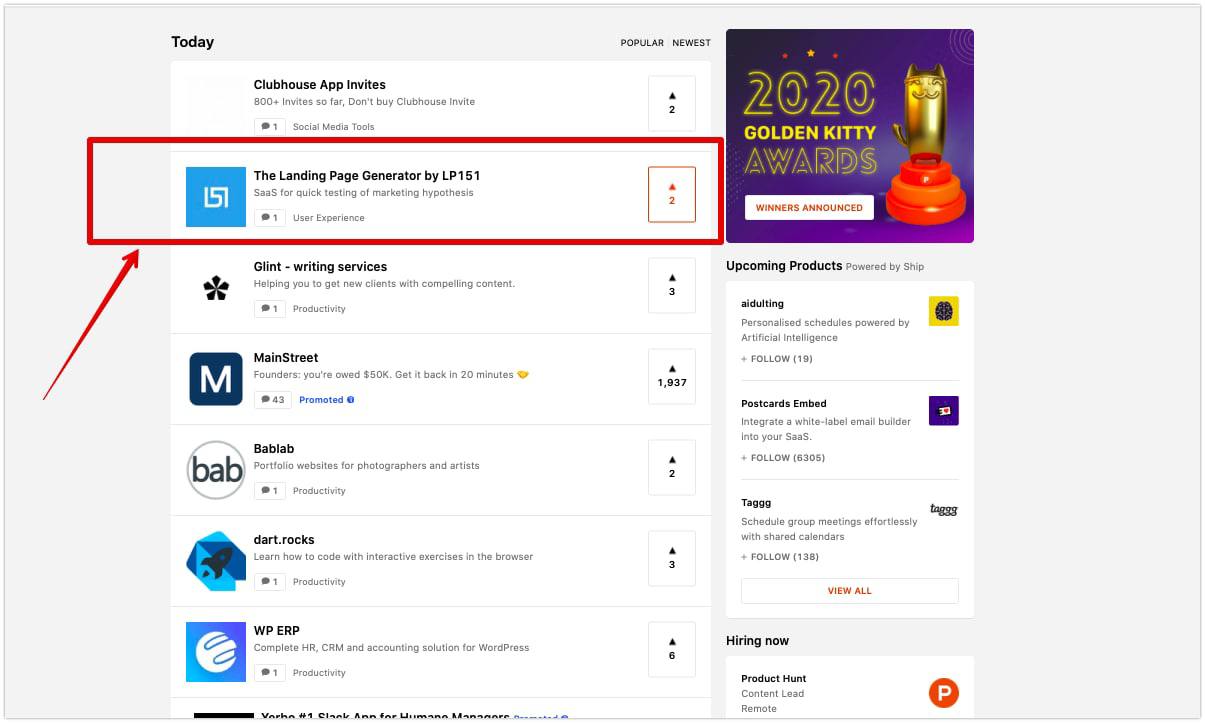Open User Experience topic tag
This screenshot has width=1205, height=723.
328,218
